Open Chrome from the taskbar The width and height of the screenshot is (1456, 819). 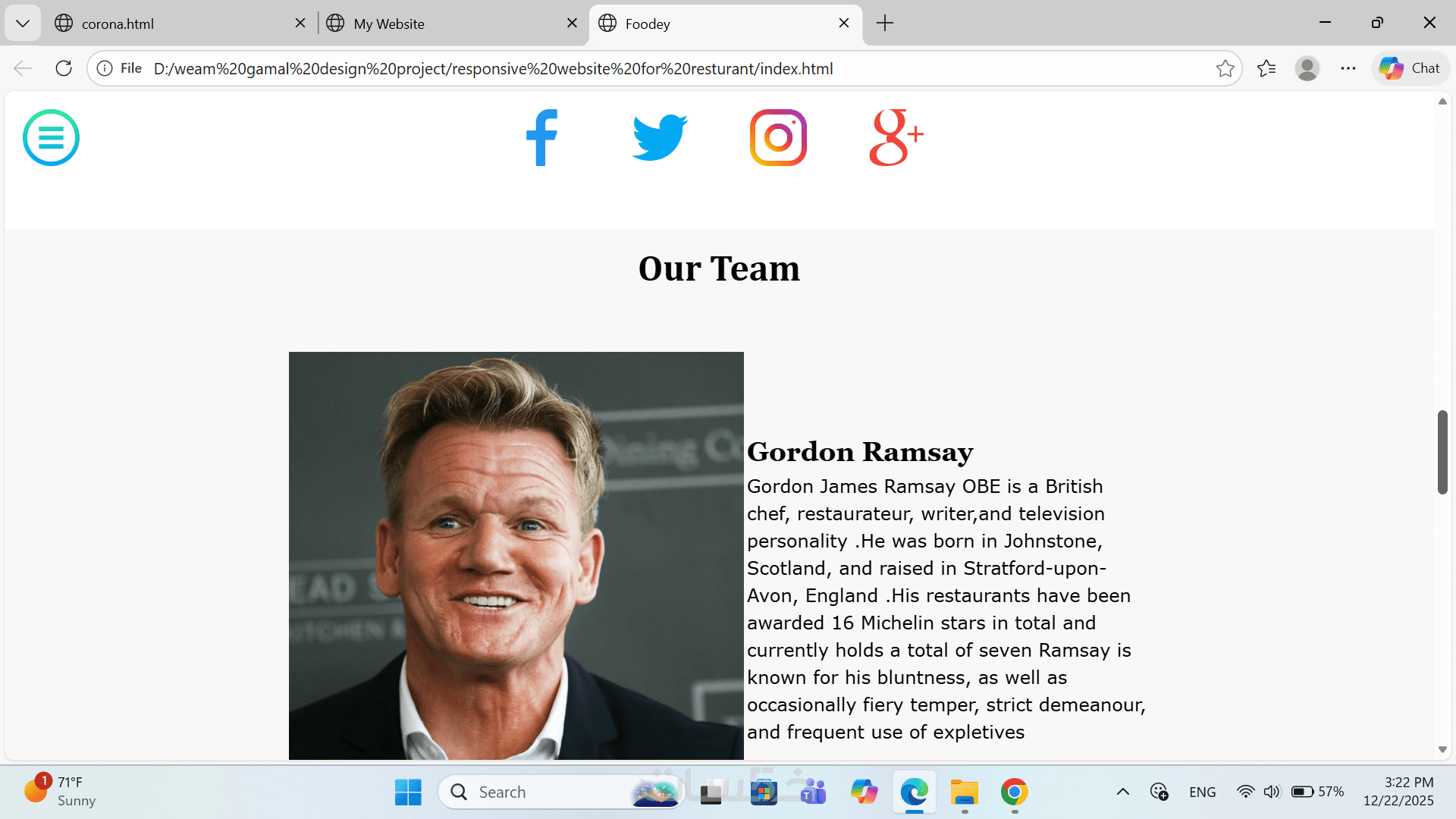coord(1015,792)
